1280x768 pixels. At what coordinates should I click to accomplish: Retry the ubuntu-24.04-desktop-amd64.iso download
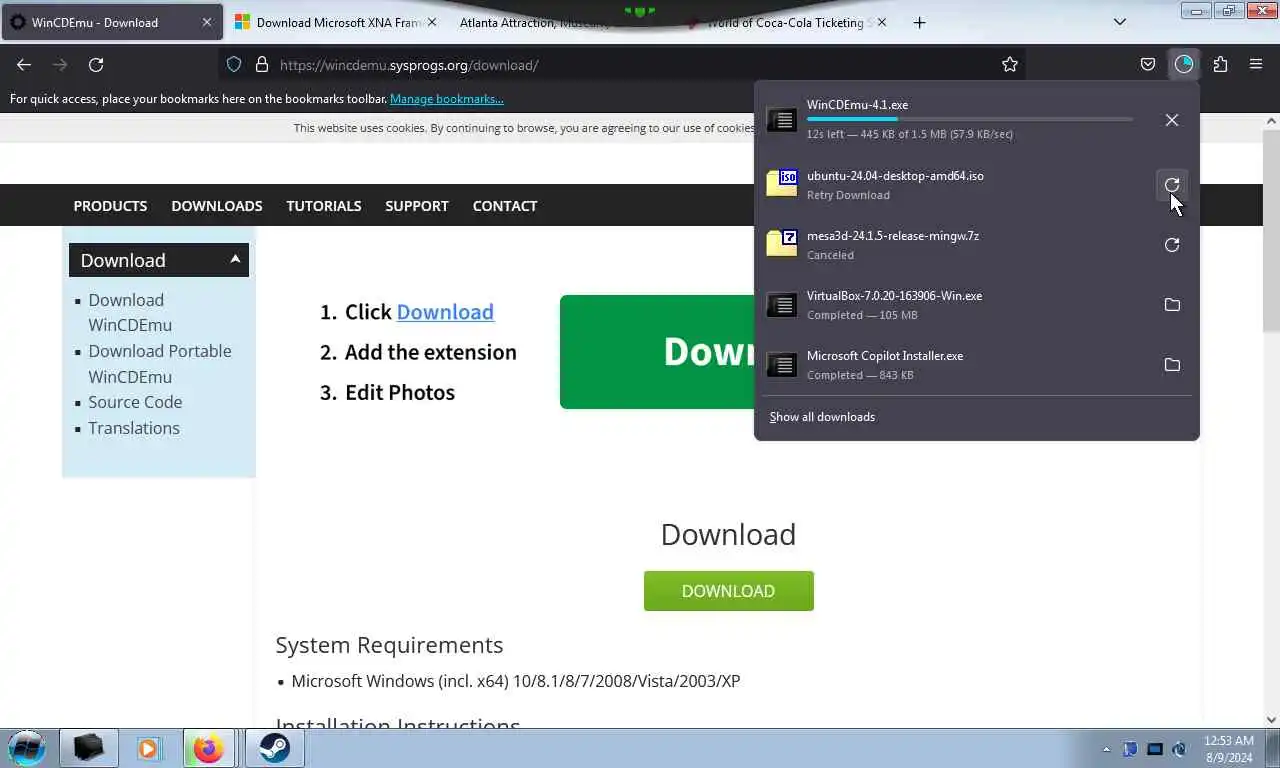click(1172, 185)
